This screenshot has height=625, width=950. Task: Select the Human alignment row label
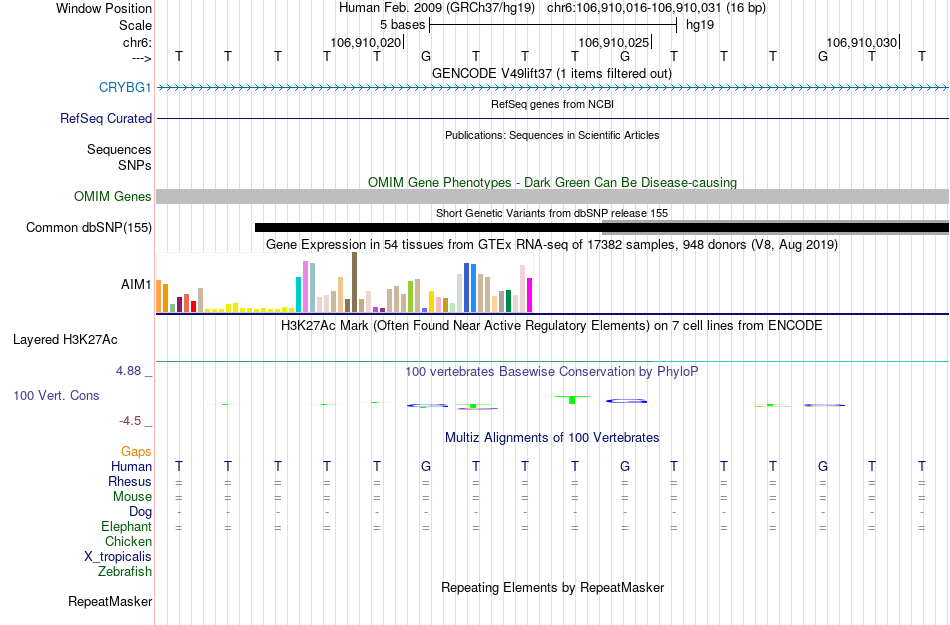click(x=131, y=466)
